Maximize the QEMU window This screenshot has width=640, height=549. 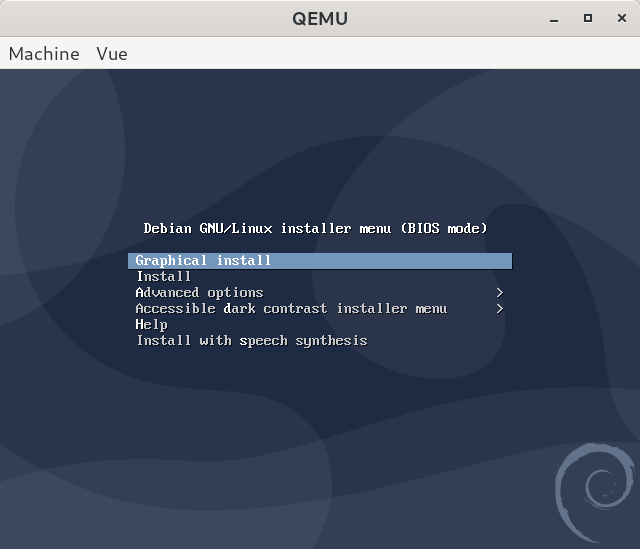click(588, 18)
